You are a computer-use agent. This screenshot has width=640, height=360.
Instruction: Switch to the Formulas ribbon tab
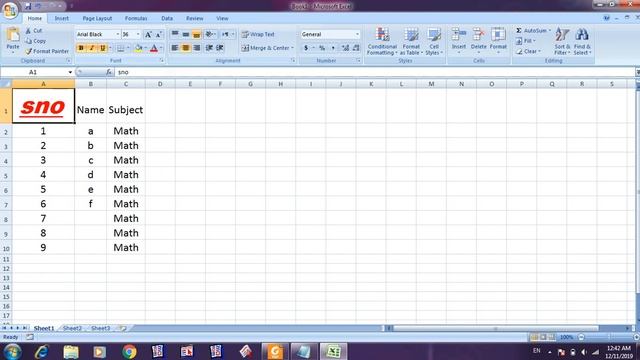point(136,18)
